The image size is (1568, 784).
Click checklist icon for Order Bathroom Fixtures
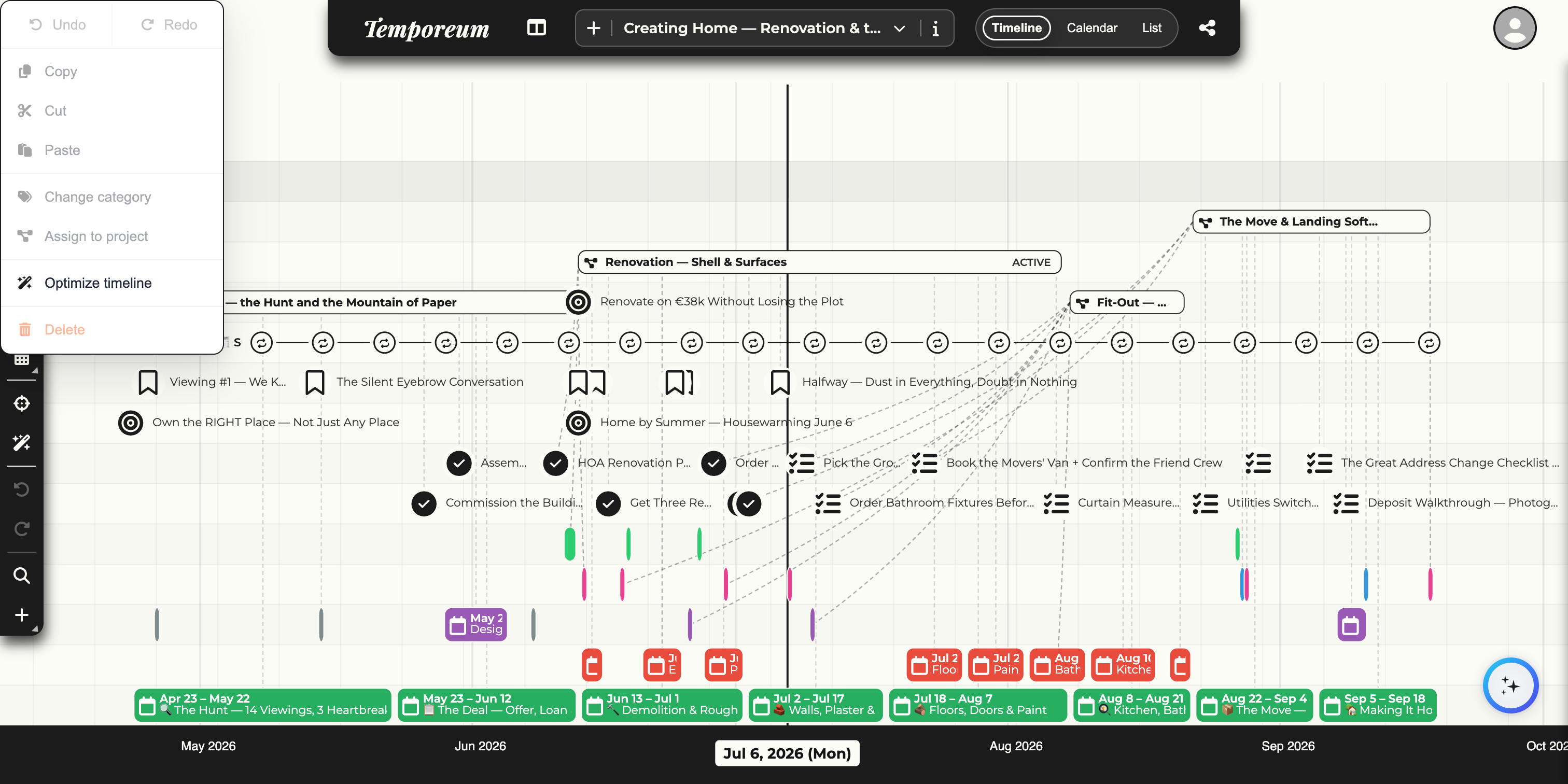[x=828, y=503]
